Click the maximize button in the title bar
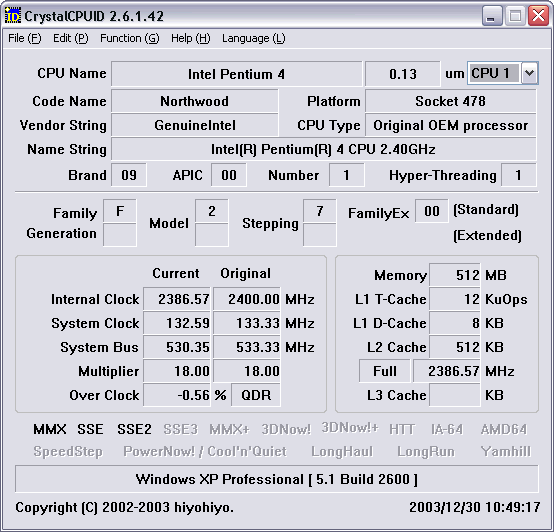Viewport: 554px width, 532px height. pos(515,16)
